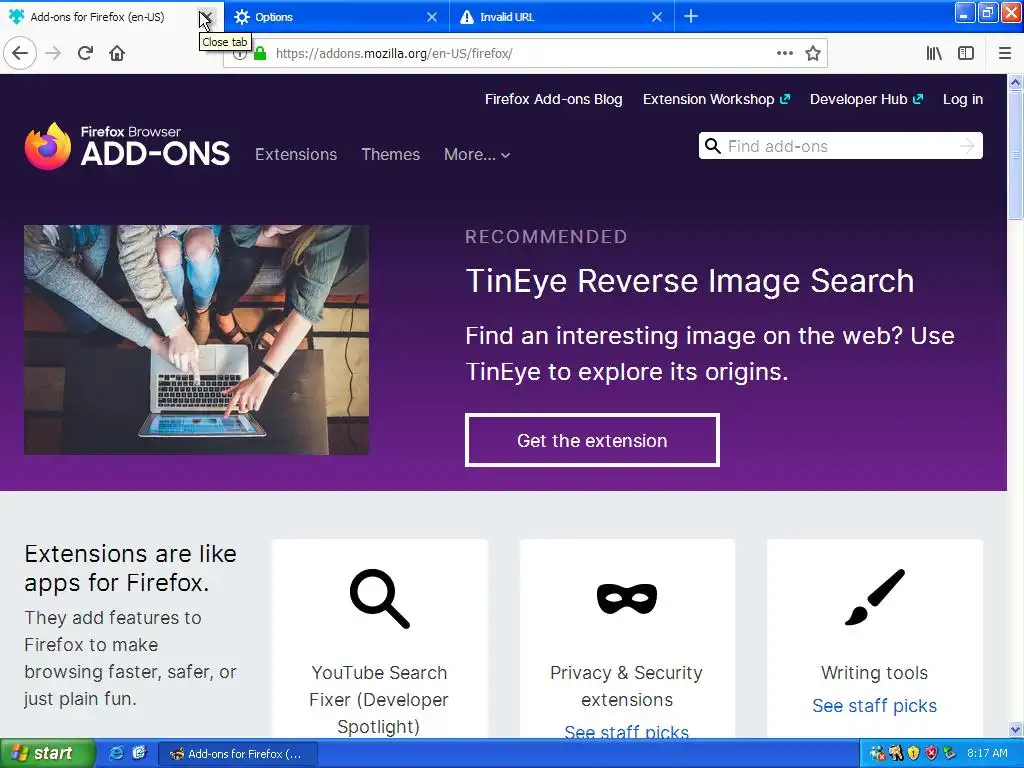
Task: Click the search magnifier icon in search box
Action: click(713, 146)
